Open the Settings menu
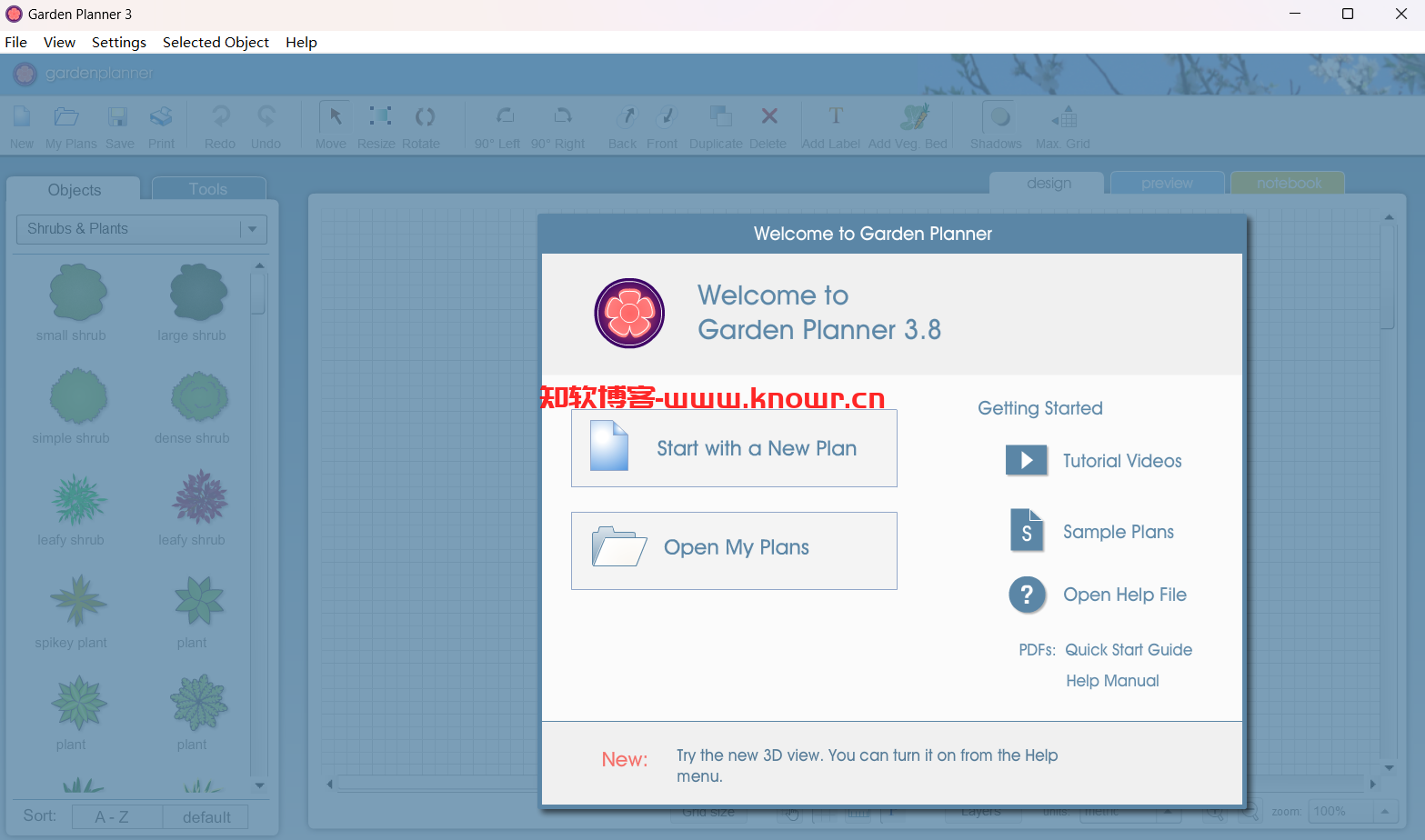Screen dimensions: 1425x840 point(119,42)
